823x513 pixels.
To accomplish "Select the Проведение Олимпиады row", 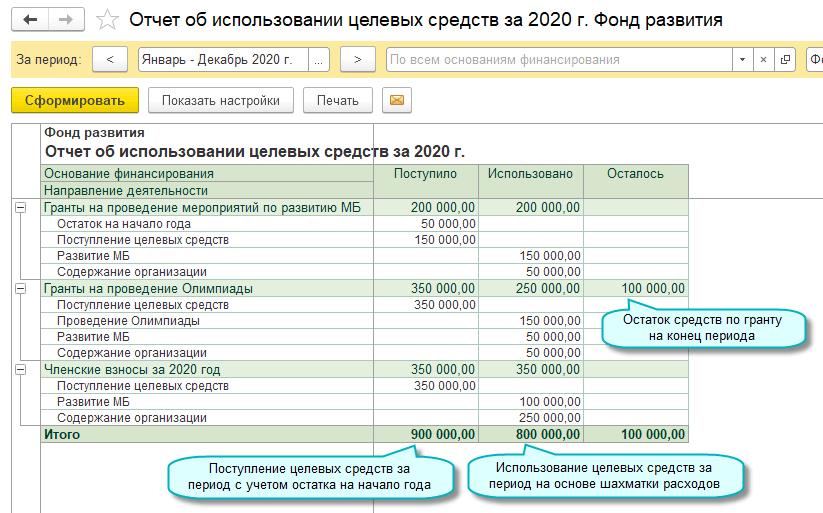I will [x=364, y=321].
